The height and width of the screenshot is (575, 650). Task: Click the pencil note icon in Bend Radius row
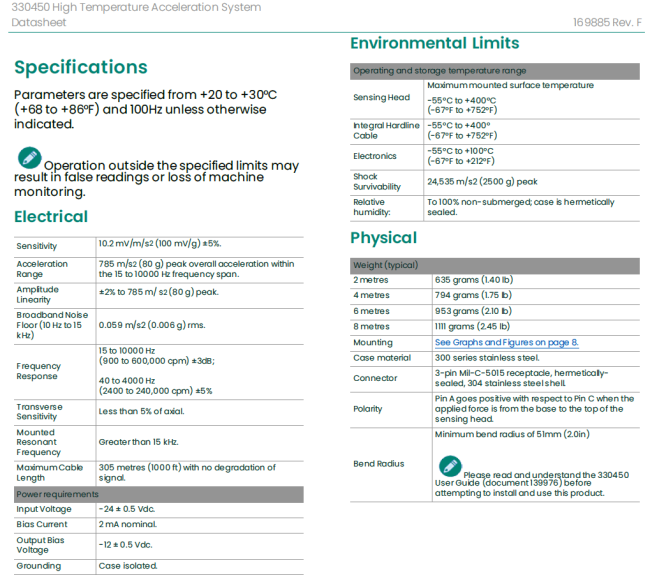tap(449, 465)
